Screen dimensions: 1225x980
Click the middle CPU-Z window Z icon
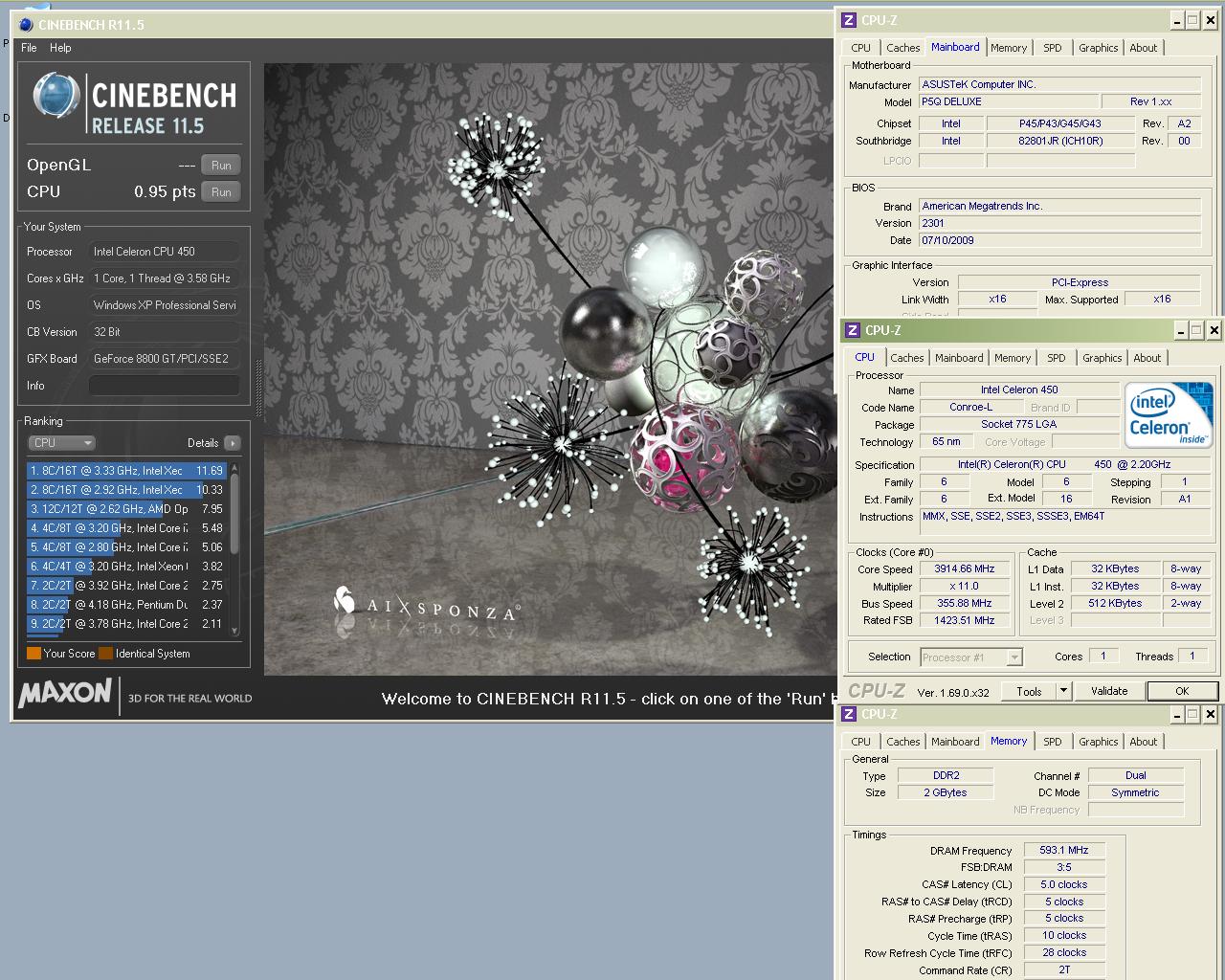click(x=853, y=330)
